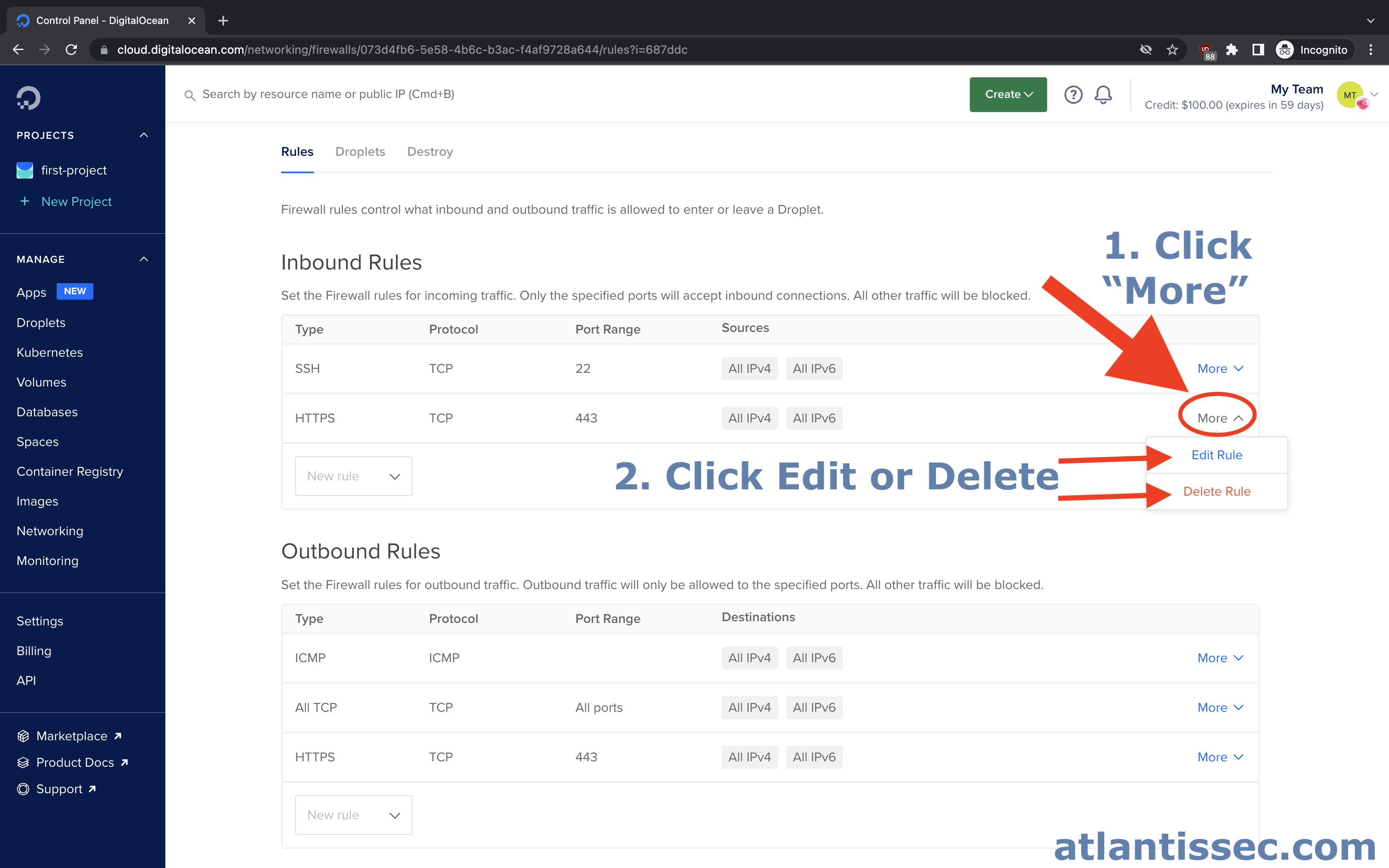Screen dimensions: 1389x868
Task: Close the Control Panel browser tab
Action: 192,21
